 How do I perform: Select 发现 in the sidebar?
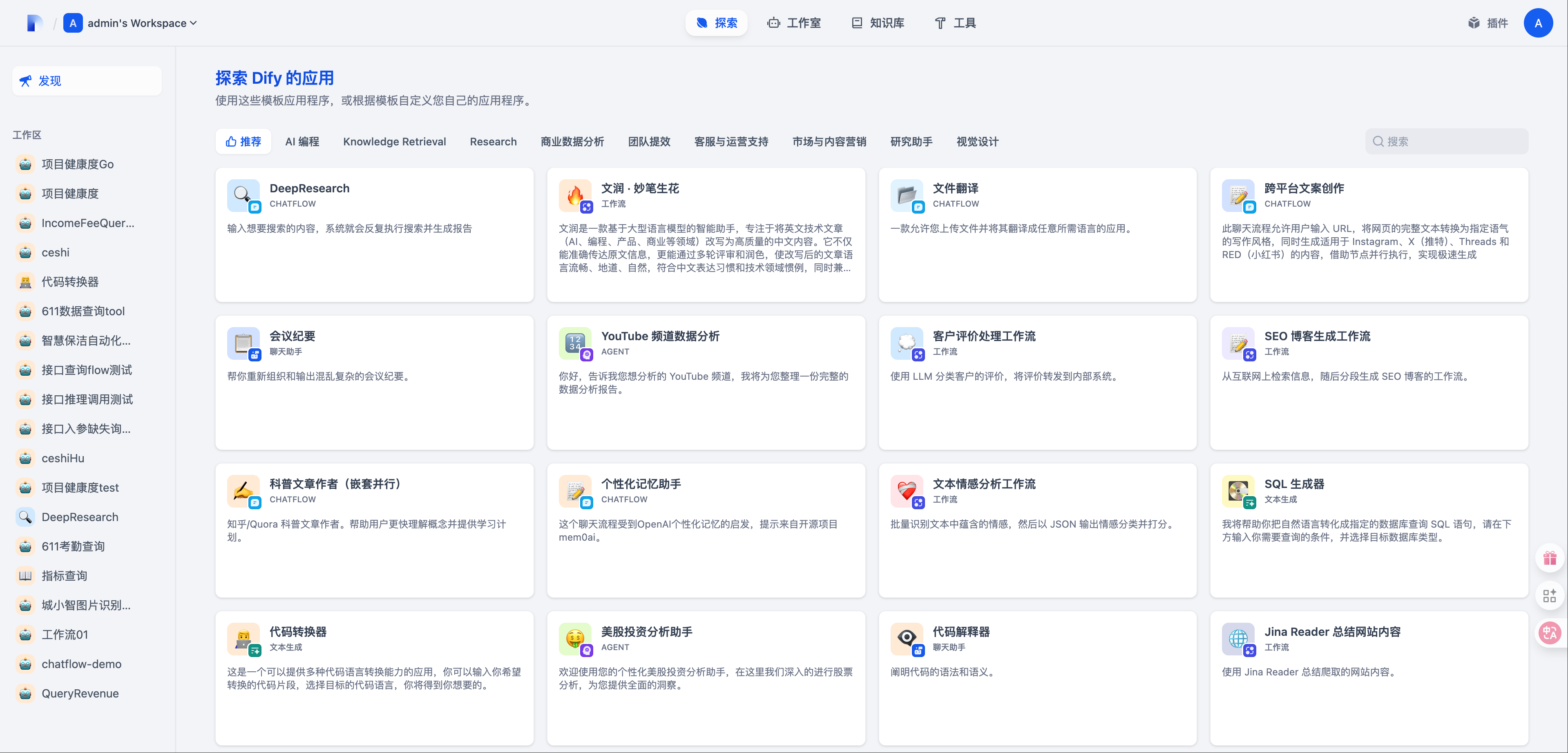(x=87, y=81)
